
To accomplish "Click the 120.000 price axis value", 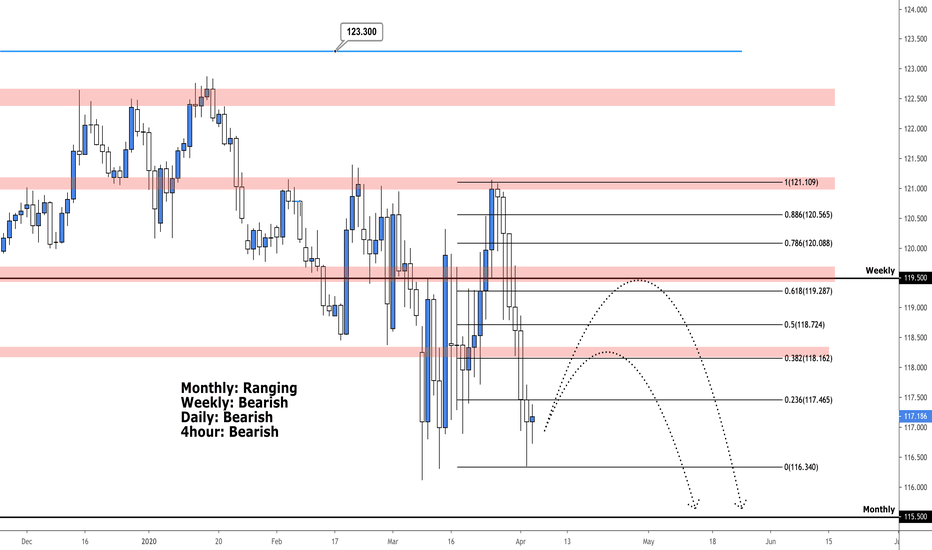I will 915,249.
